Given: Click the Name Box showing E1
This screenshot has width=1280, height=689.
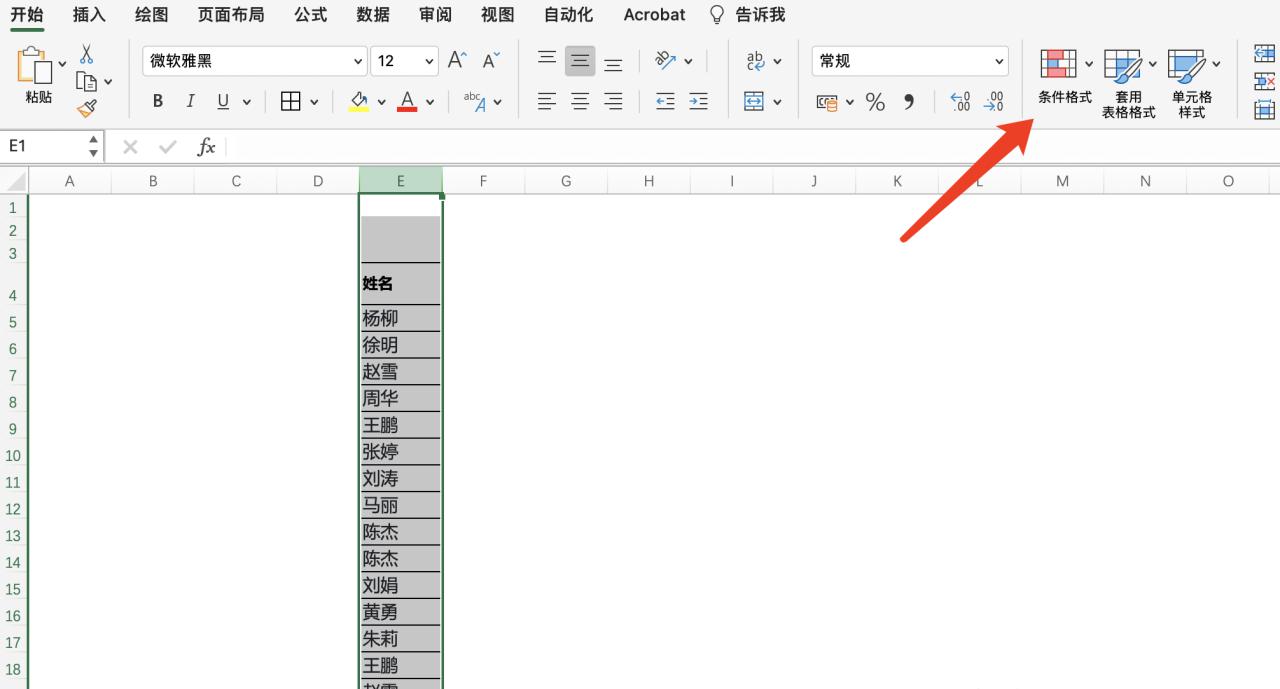Looking at the screenshot, I should [45, 146].
